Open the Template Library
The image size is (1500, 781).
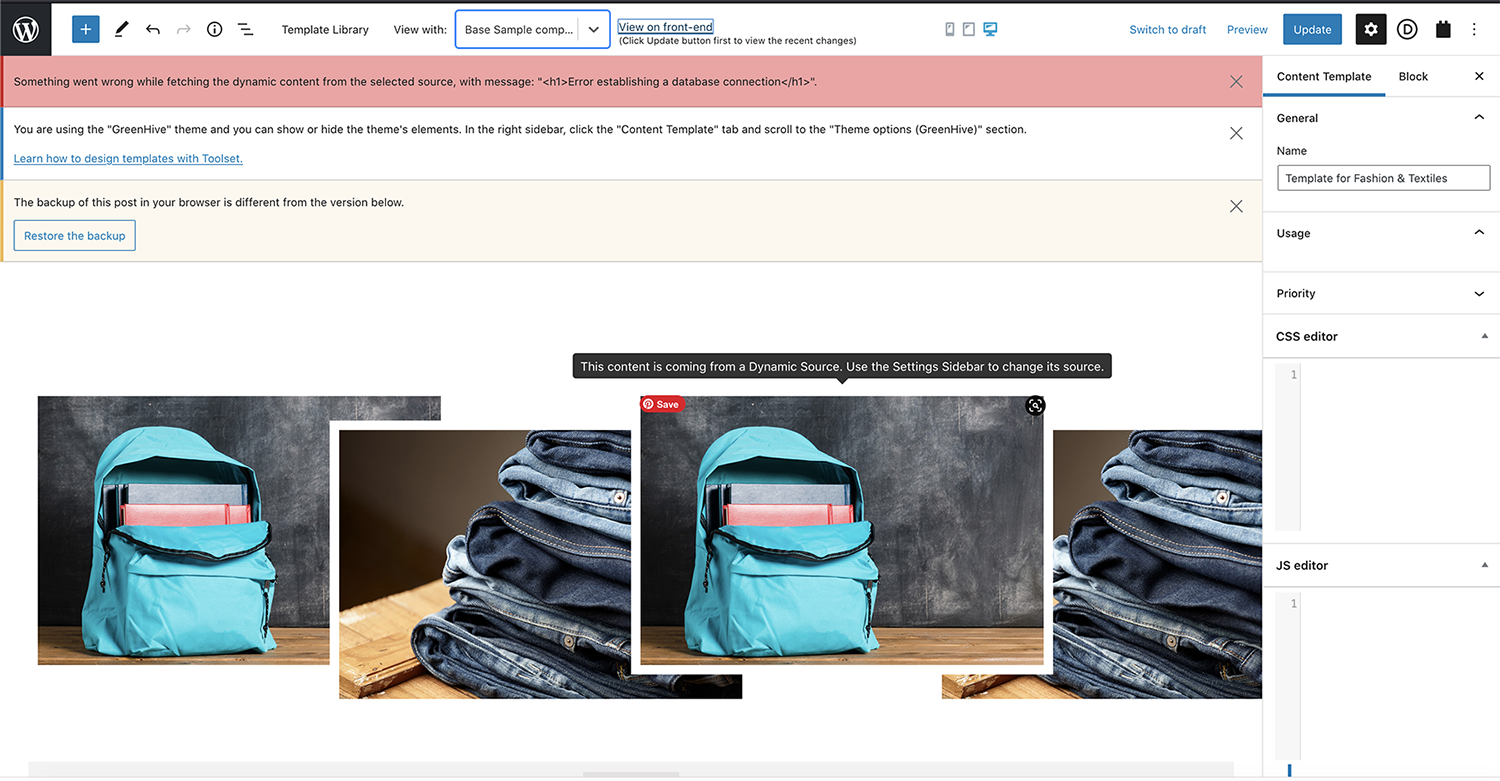click(325, 29)
